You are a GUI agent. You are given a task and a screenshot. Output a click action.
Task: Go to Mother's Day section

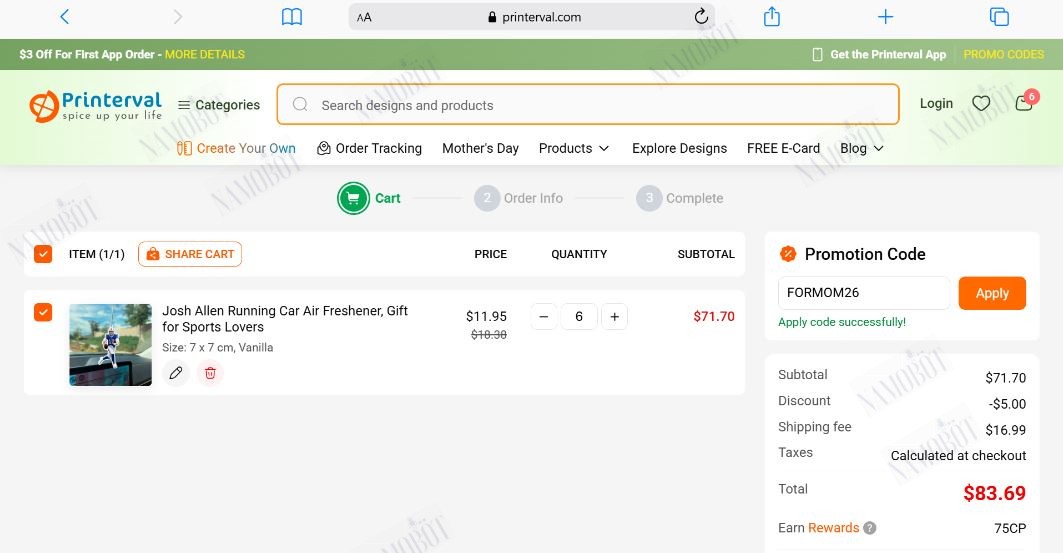coord(480,148)
